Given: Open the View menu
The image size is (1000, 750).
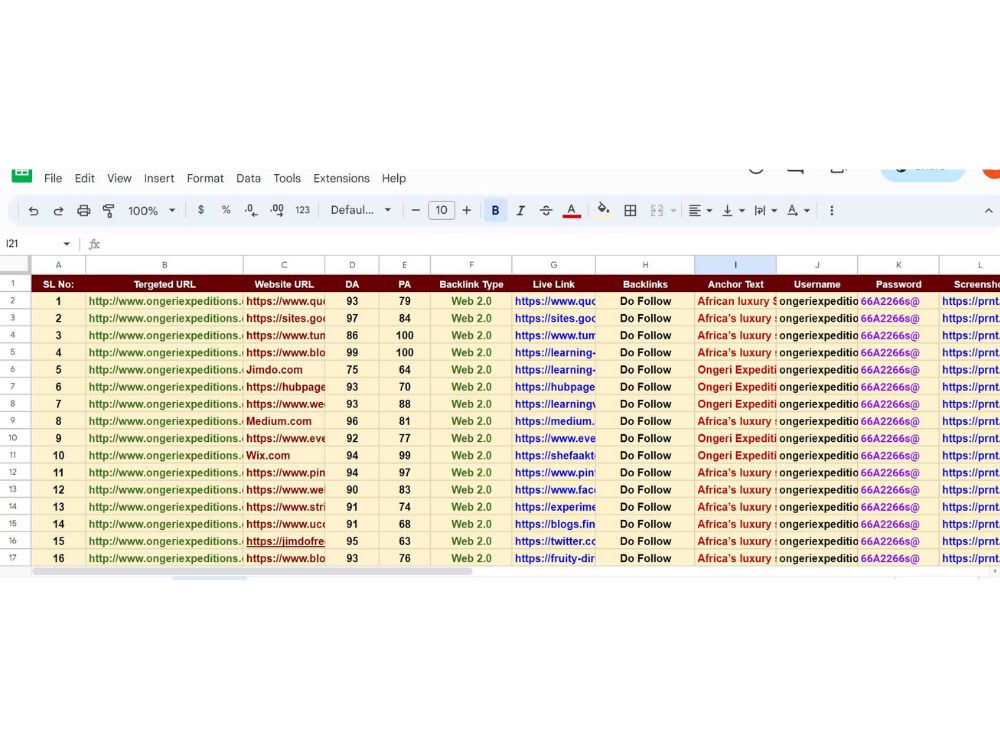Looking at the screenshot, I should coord(119,179).
